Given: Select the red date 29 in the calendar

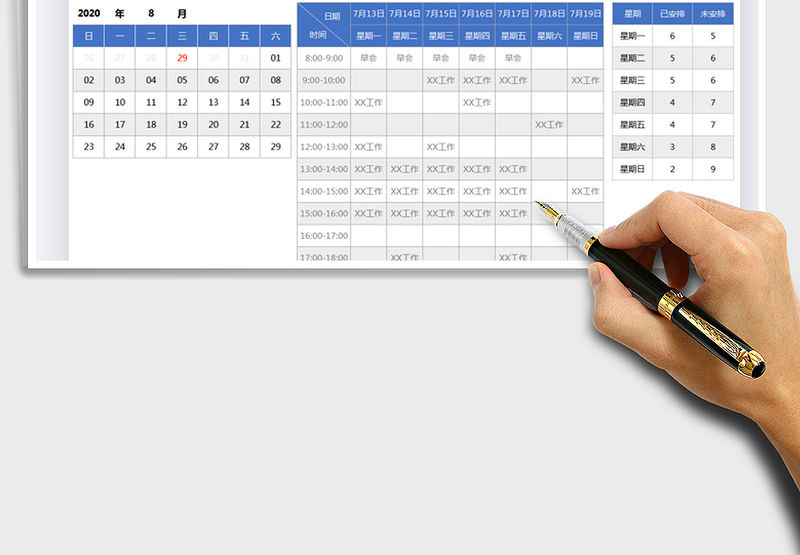Looking at the screenshot, I should click(182, 58).
